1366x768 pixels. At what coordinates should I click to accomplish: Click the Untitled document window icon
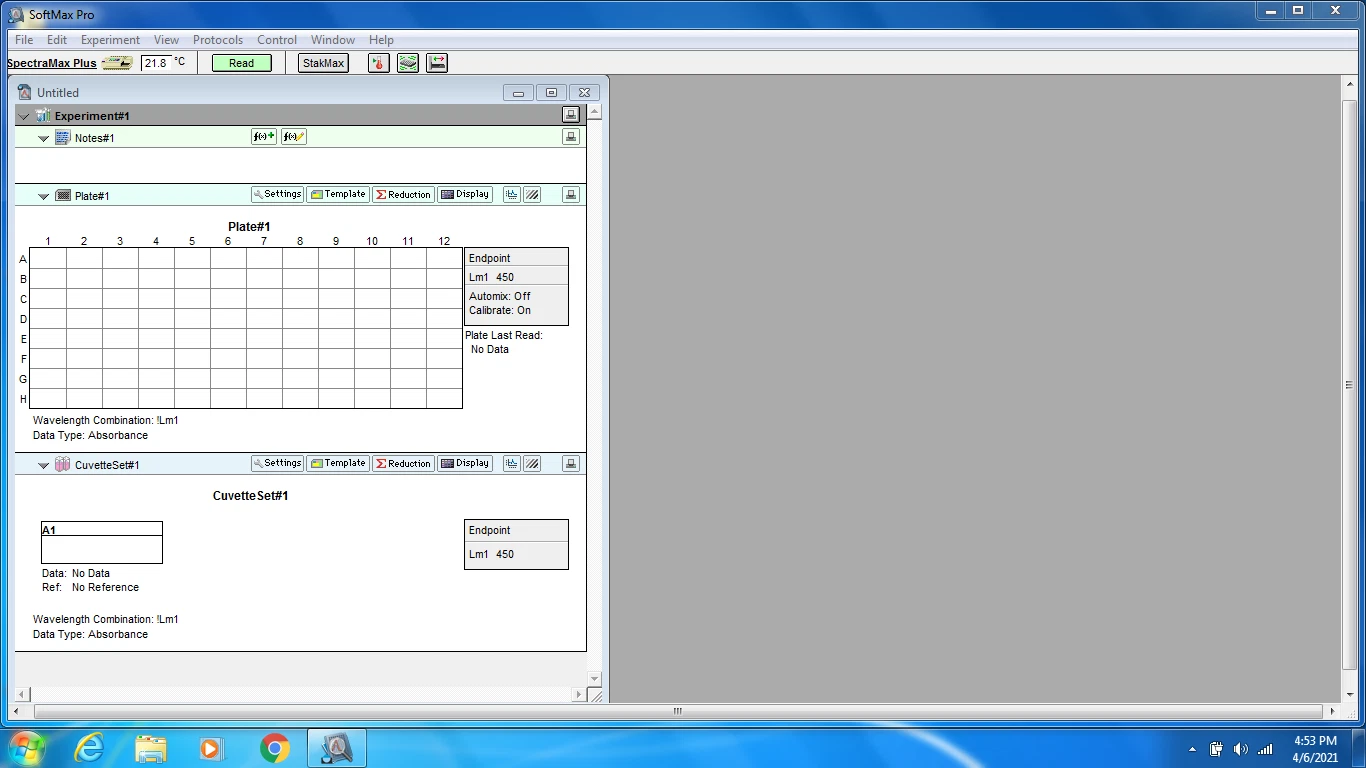pyautogui.click(x=25, y=92)
